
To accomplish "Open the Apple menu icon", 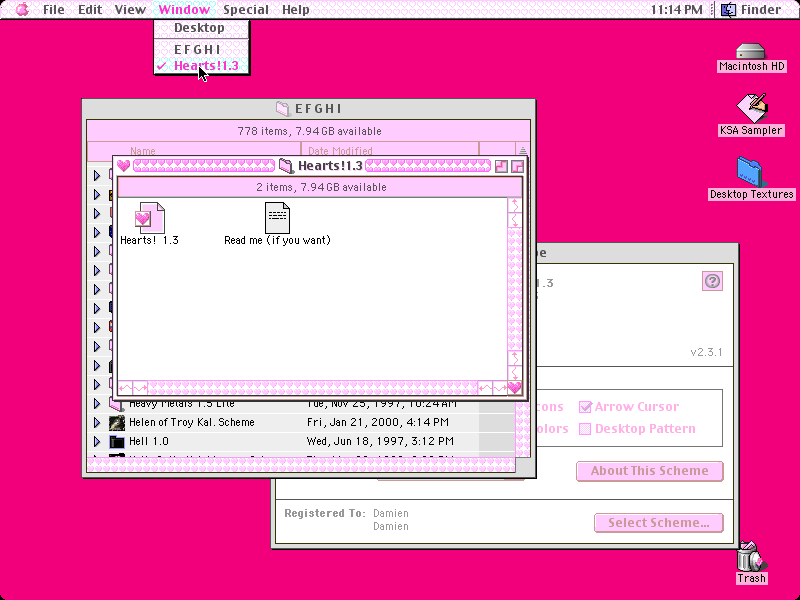I will point(22,9).
